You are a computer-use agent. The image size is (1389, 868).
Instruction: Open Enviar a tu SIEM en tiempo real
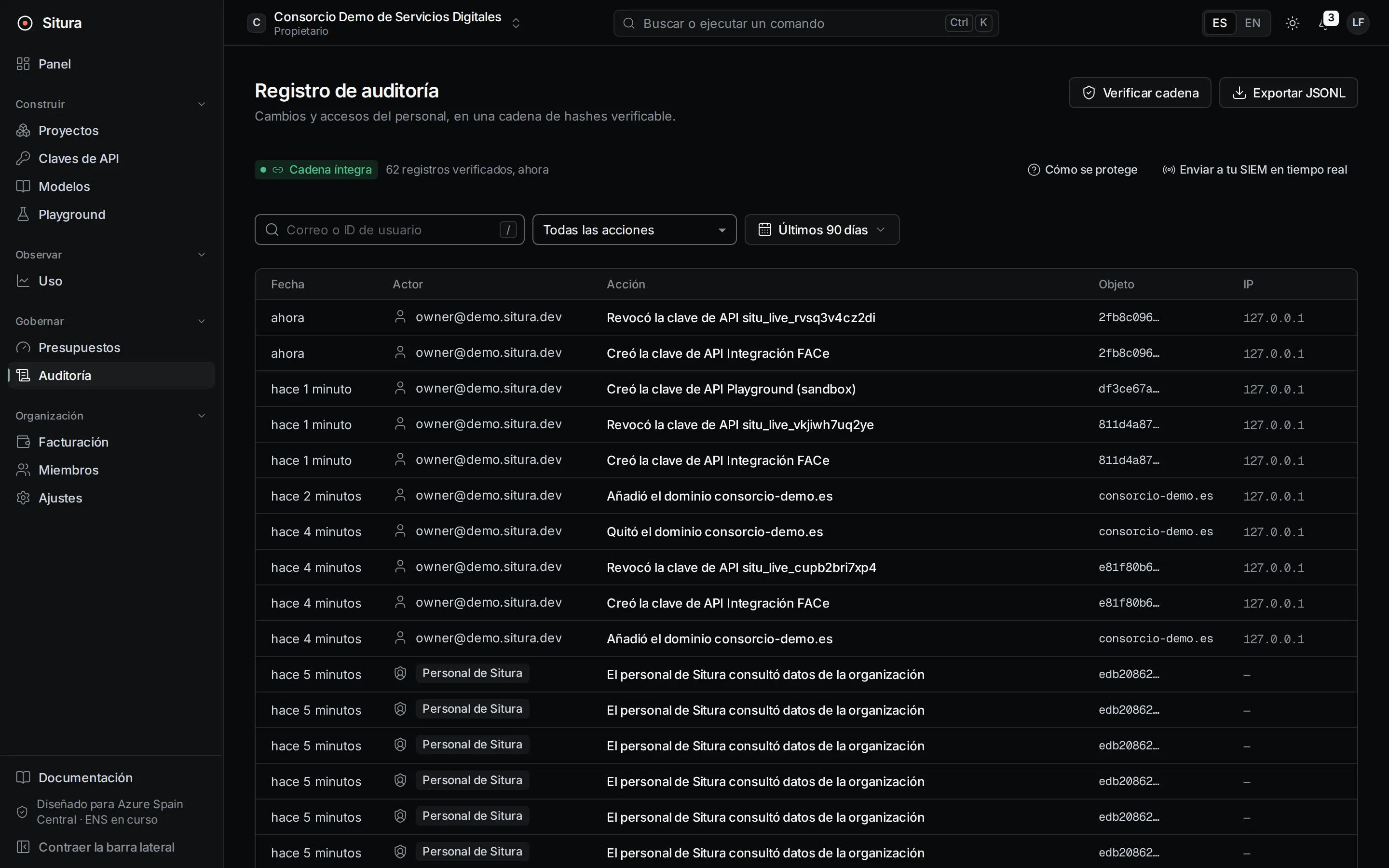coord(1255,170)
